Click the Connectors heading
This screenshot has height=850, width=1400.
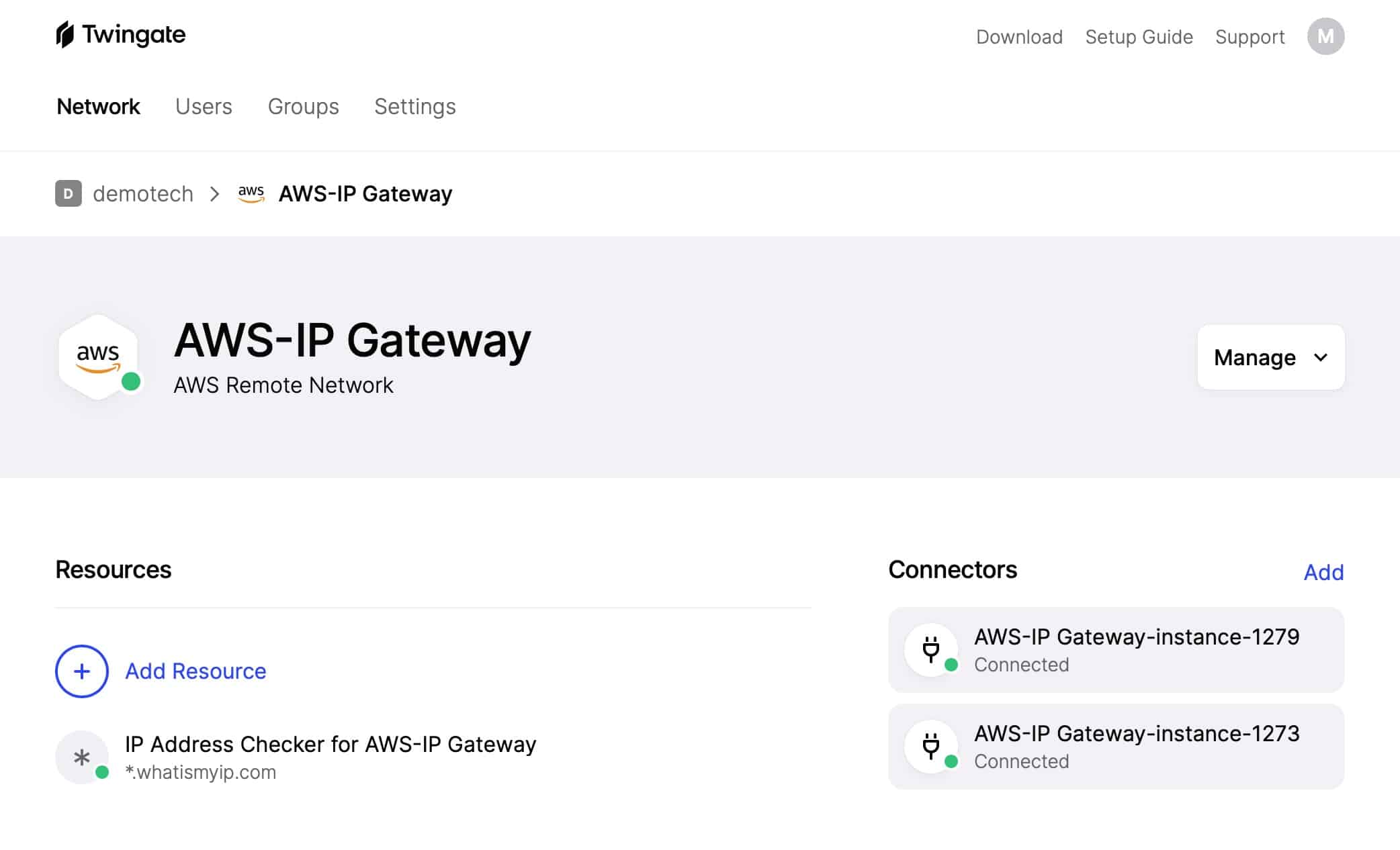point(953,570)
